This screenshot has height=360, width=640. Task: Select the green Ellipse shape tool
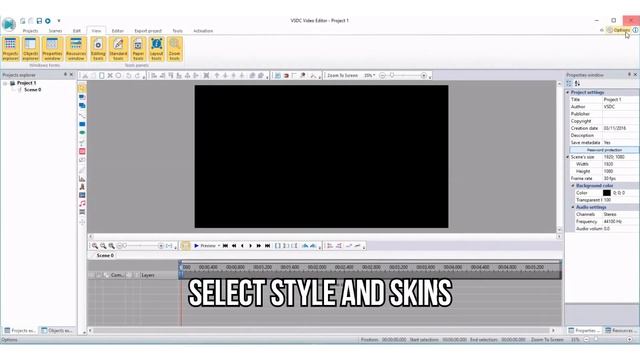pos(82,133)
